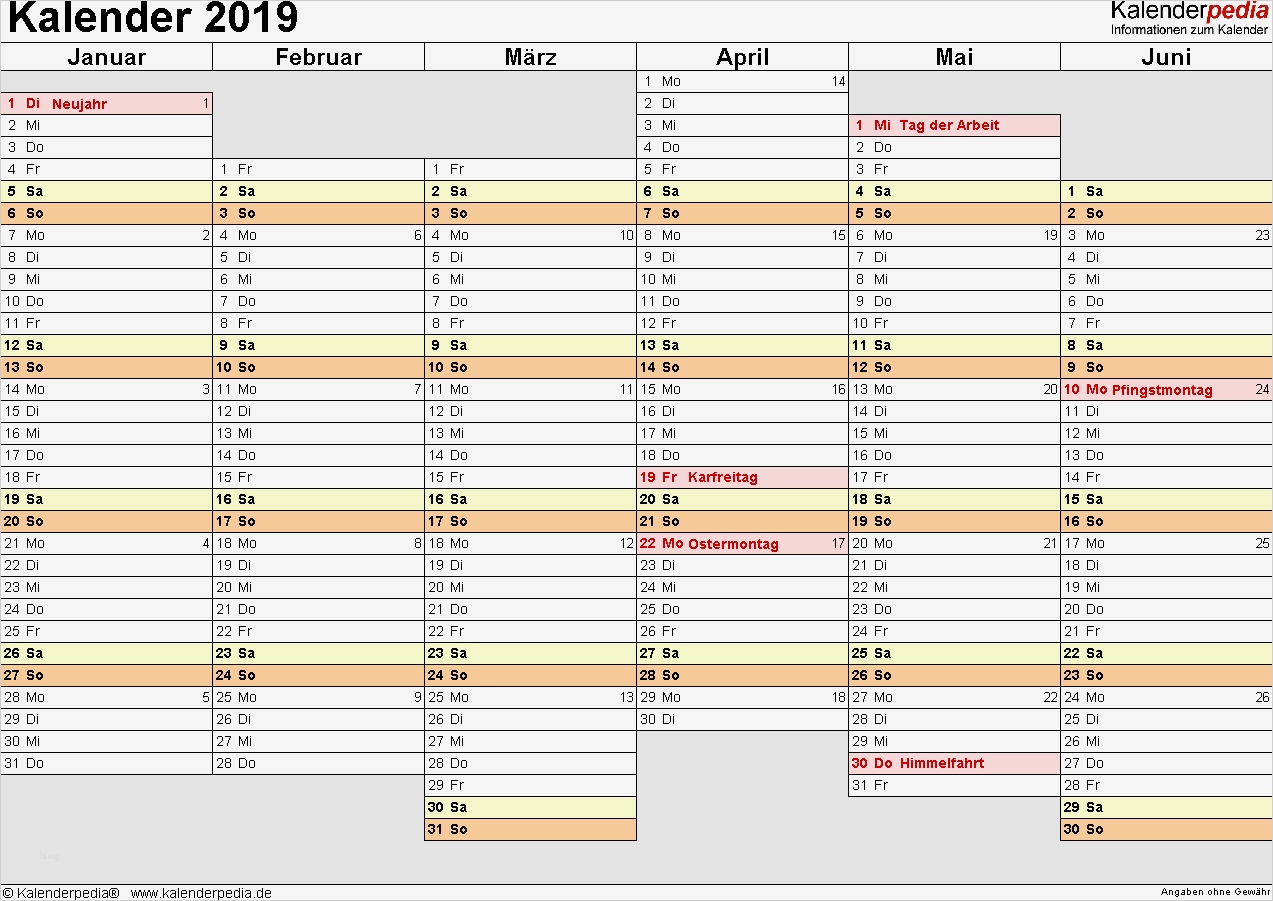
Task: Choose the April month header
Action: pyautogui.click(x=742, y=57)
